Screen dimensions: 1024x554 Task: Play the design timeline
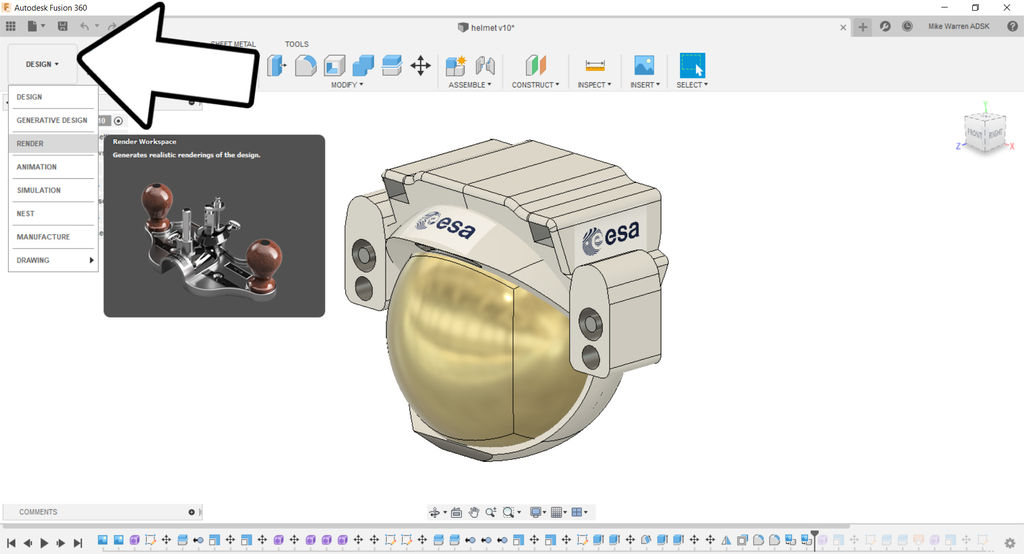pyautogui.click(x=44, y=543)
